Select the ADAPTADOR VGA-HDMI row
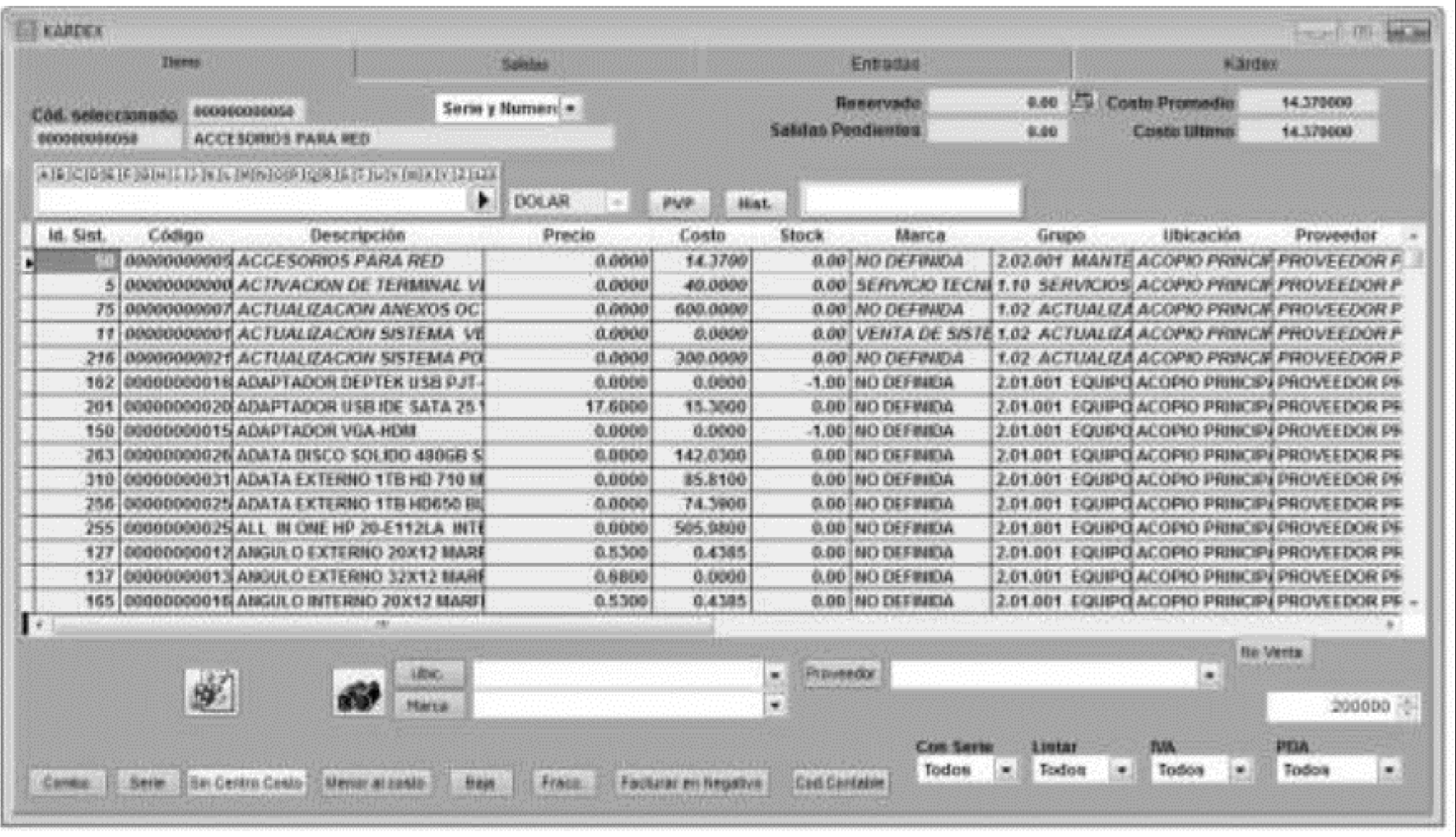This screenshot has height=837, width=1456. pyautogui.click(x=358, y=431)
